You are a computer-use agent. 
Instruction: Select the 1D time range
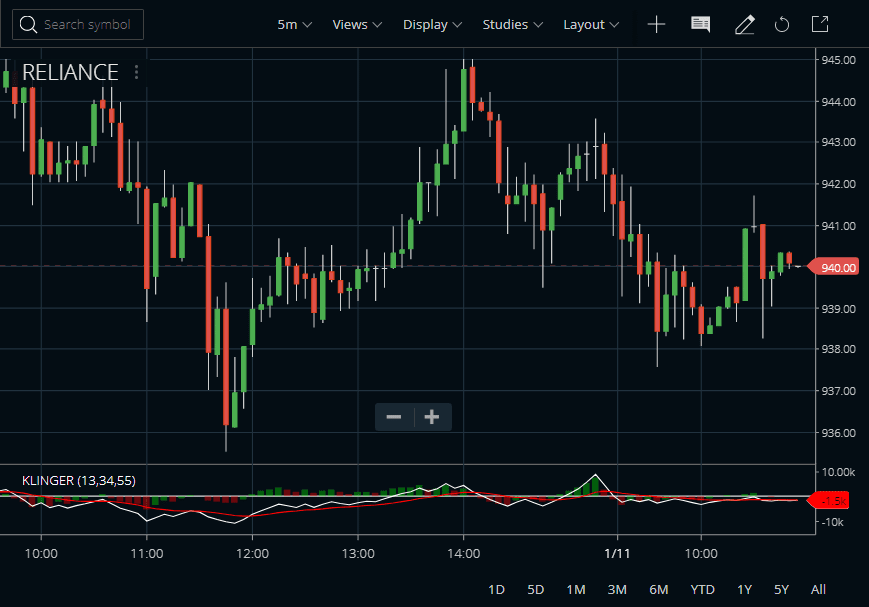click(496, 589)
